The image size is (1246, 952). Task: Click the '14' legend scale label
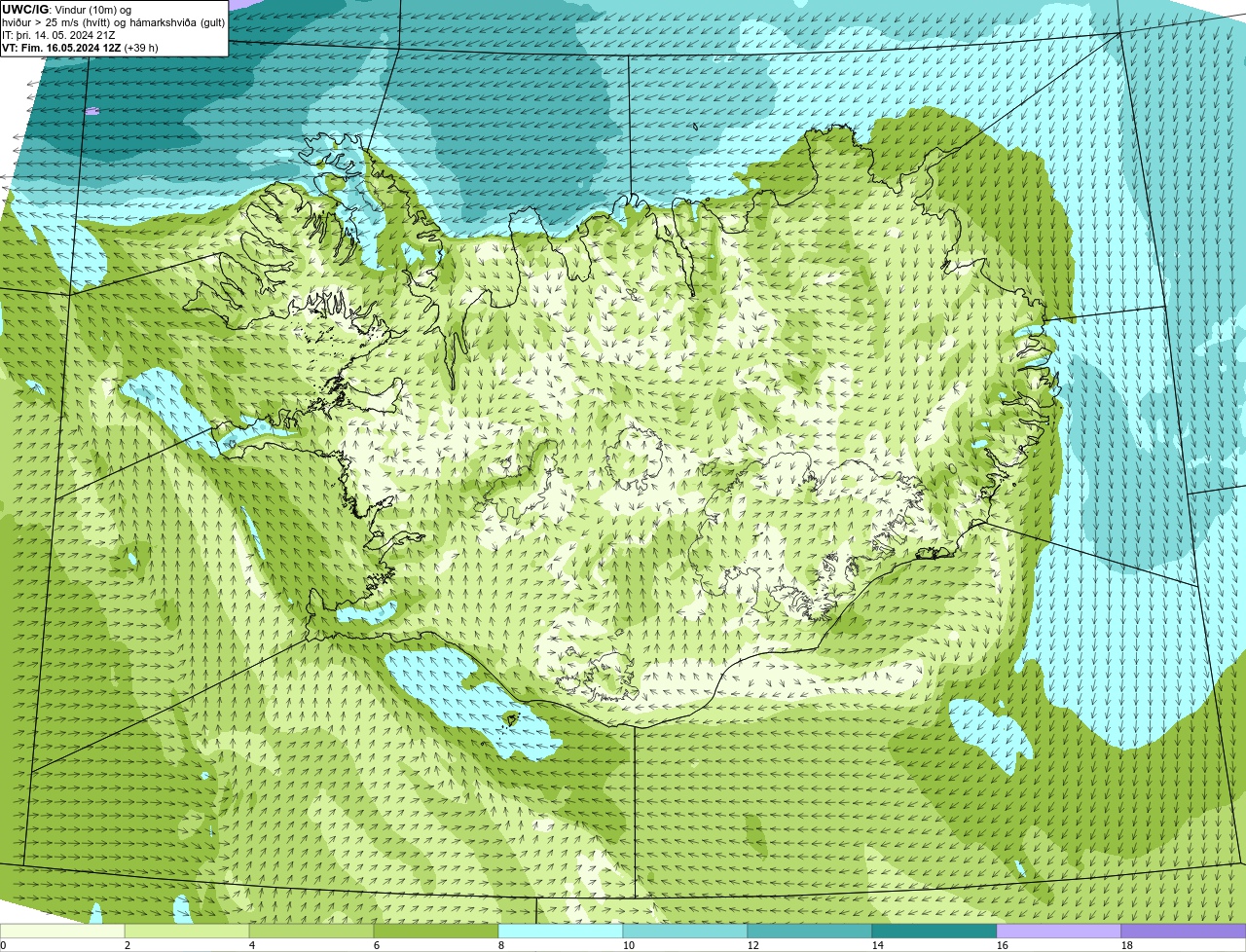[x=878, y=945]
